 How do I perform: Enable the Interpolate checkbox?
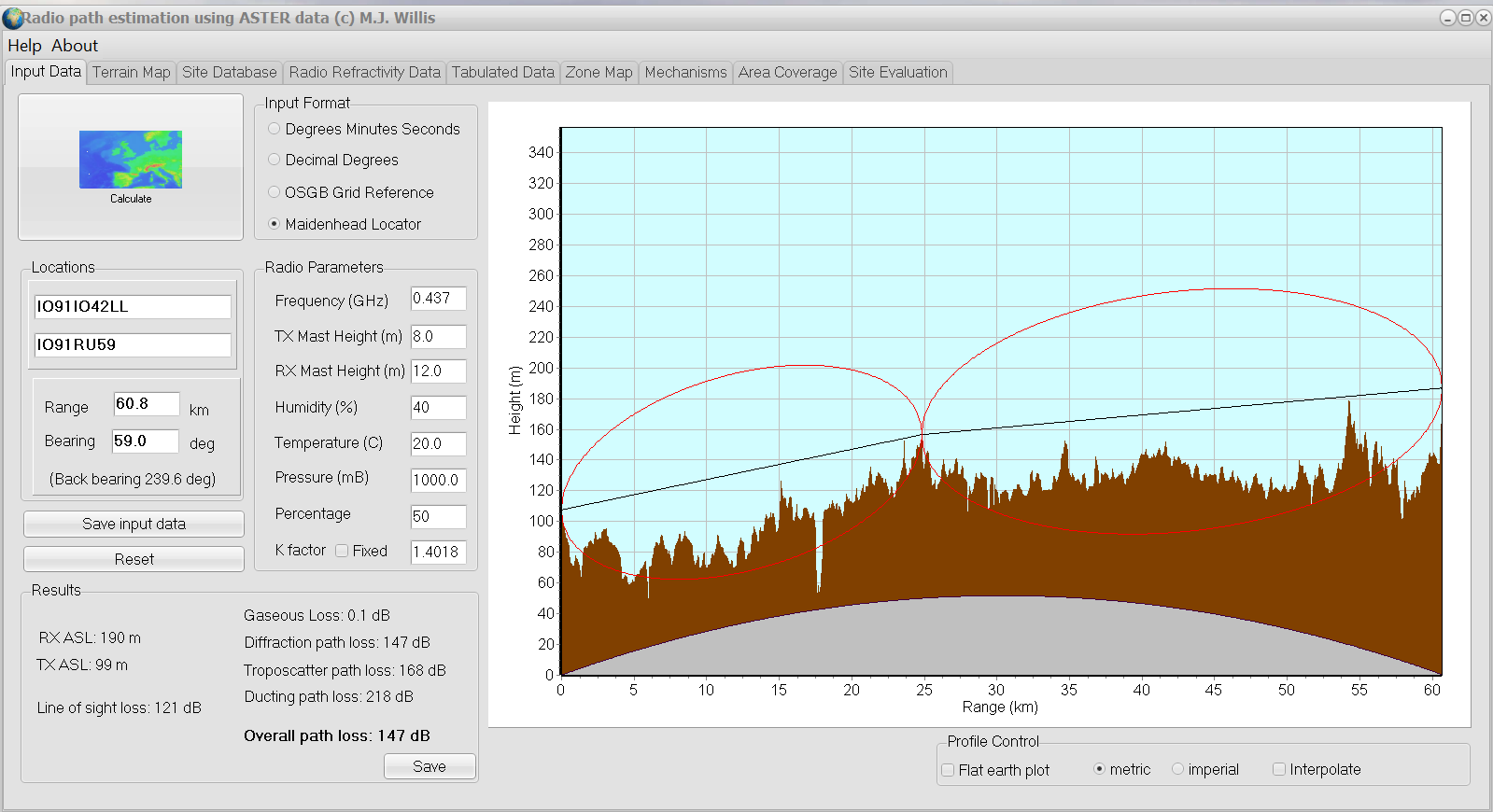(1279, 769)
